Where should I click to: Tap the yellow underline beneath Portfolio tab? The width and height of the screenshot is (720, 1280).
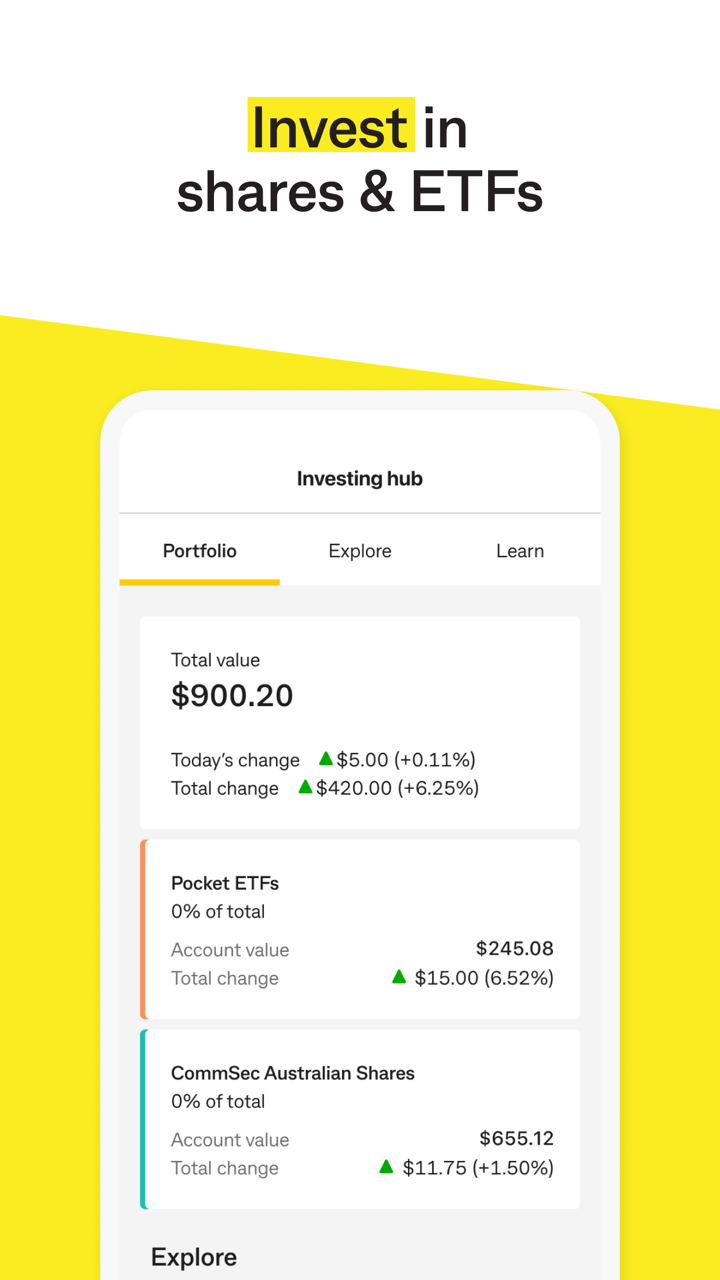pyautogui.click(x=200, y=581)
